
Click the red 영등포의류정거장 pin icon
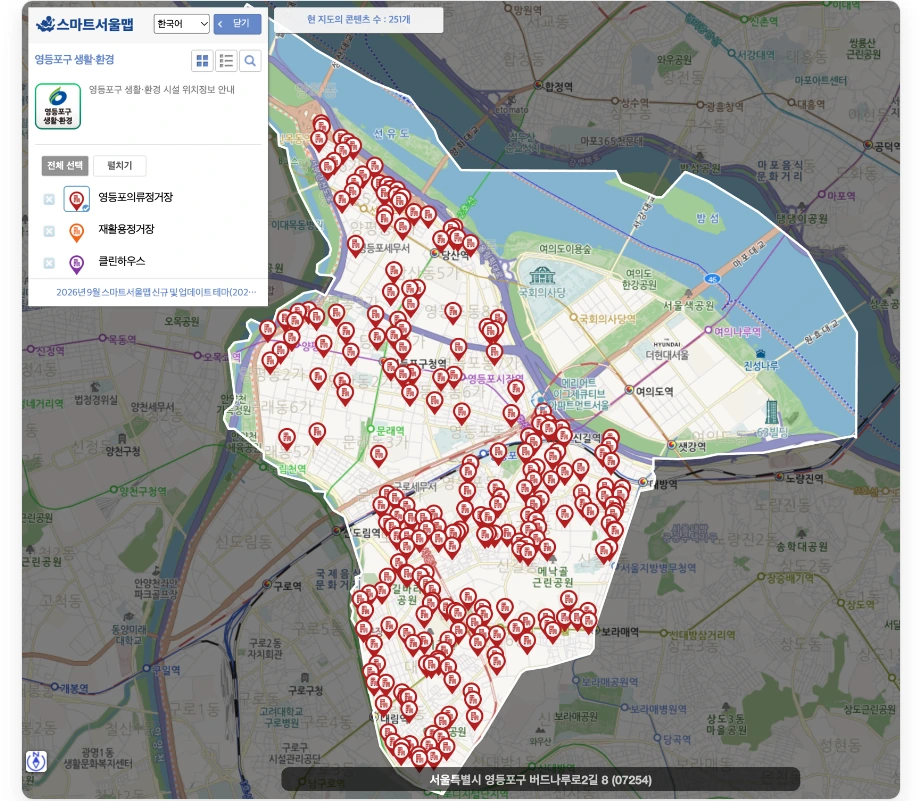(x=76, y=199)
